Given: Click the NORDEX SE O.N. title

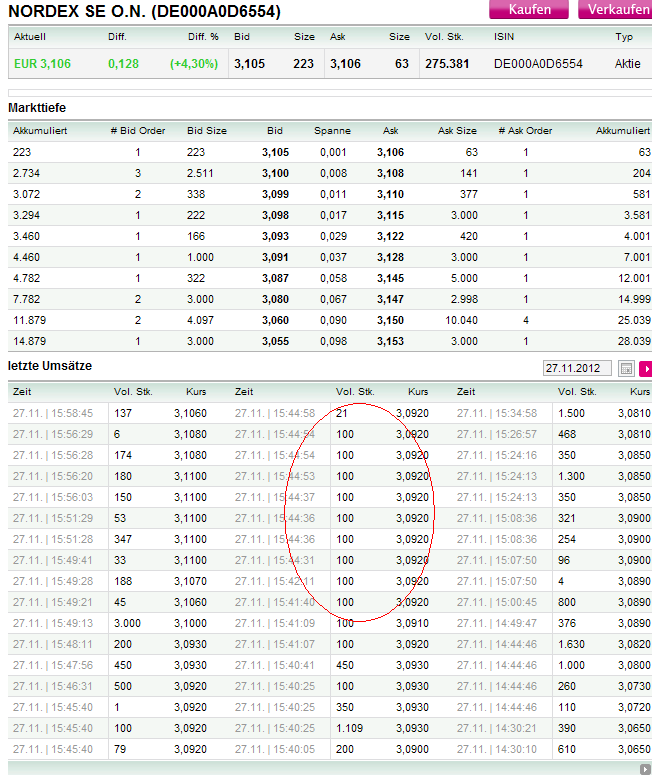Looking at the screenshot, I should (144, 11).
